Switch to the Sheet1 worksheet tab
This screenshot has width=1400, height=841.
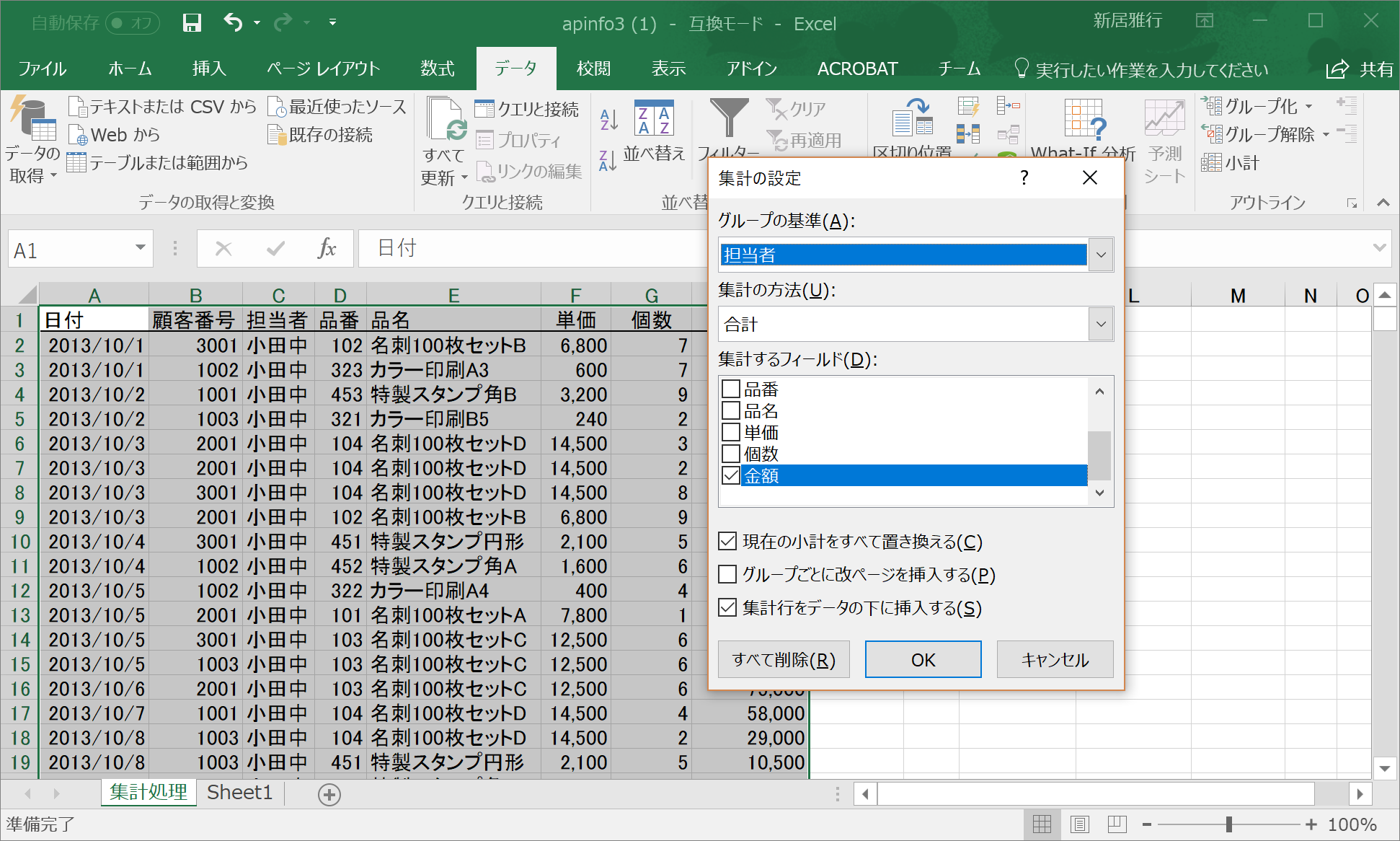coord(239,793)
